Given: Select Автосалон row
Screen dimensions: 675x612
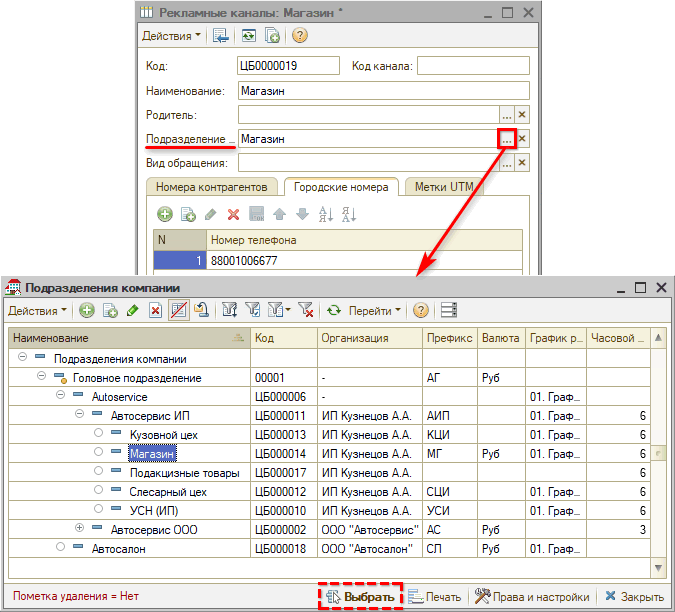Looking at the screenshot, I should coord(329,549).
